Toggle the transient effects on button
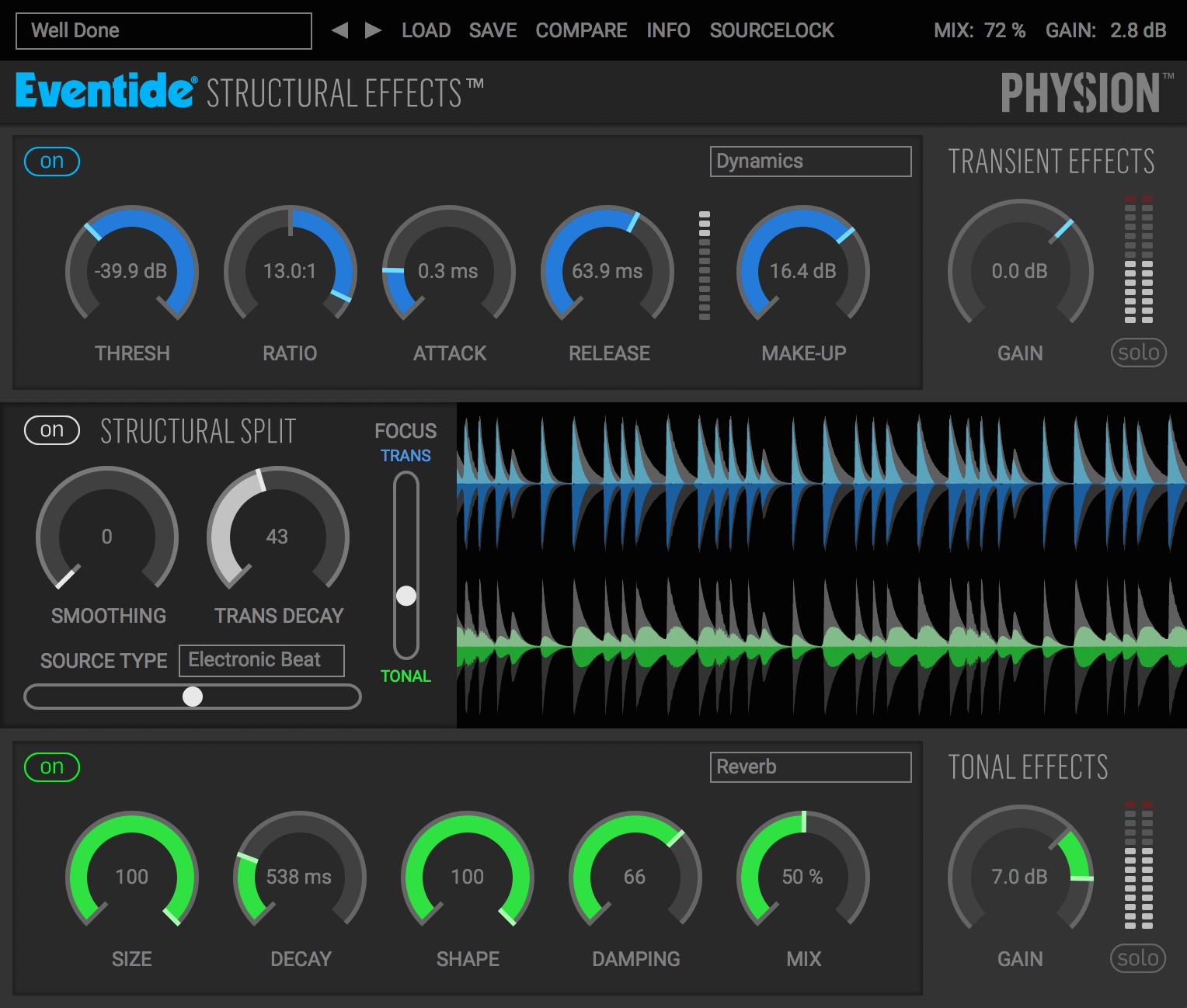 52,162
